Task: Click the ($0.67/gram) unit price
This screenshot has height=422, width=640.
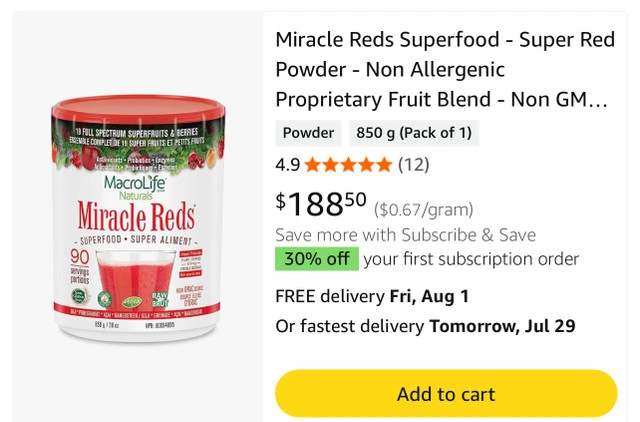Action: coord(423,209)
